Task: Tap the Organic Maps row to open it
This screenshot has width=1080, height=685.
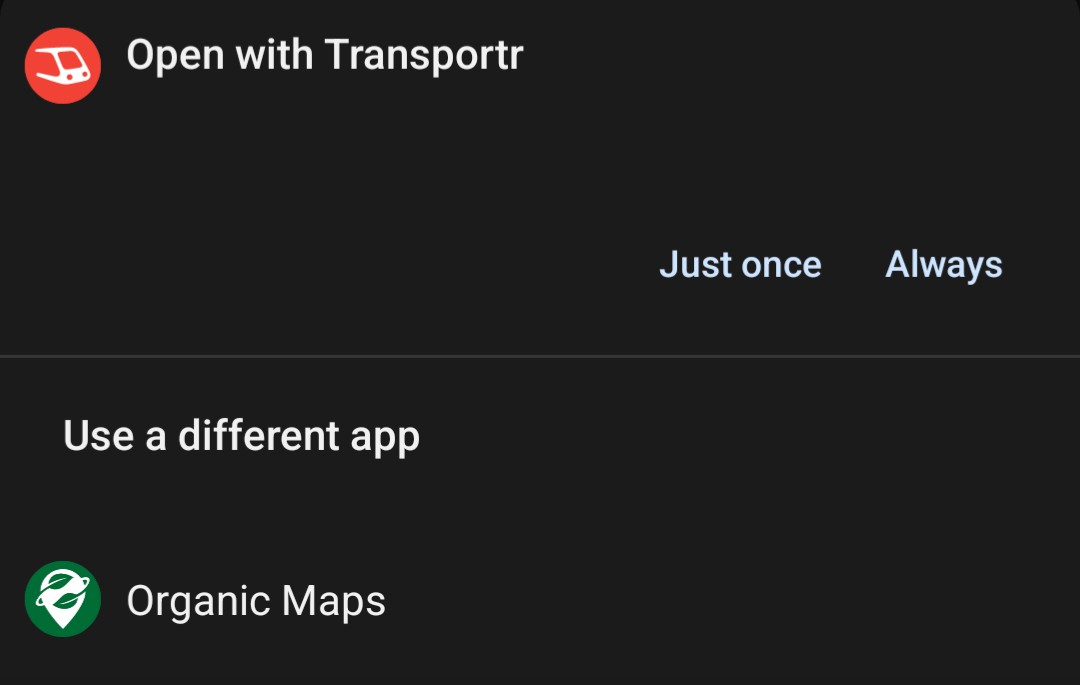Action: point(300,600)
